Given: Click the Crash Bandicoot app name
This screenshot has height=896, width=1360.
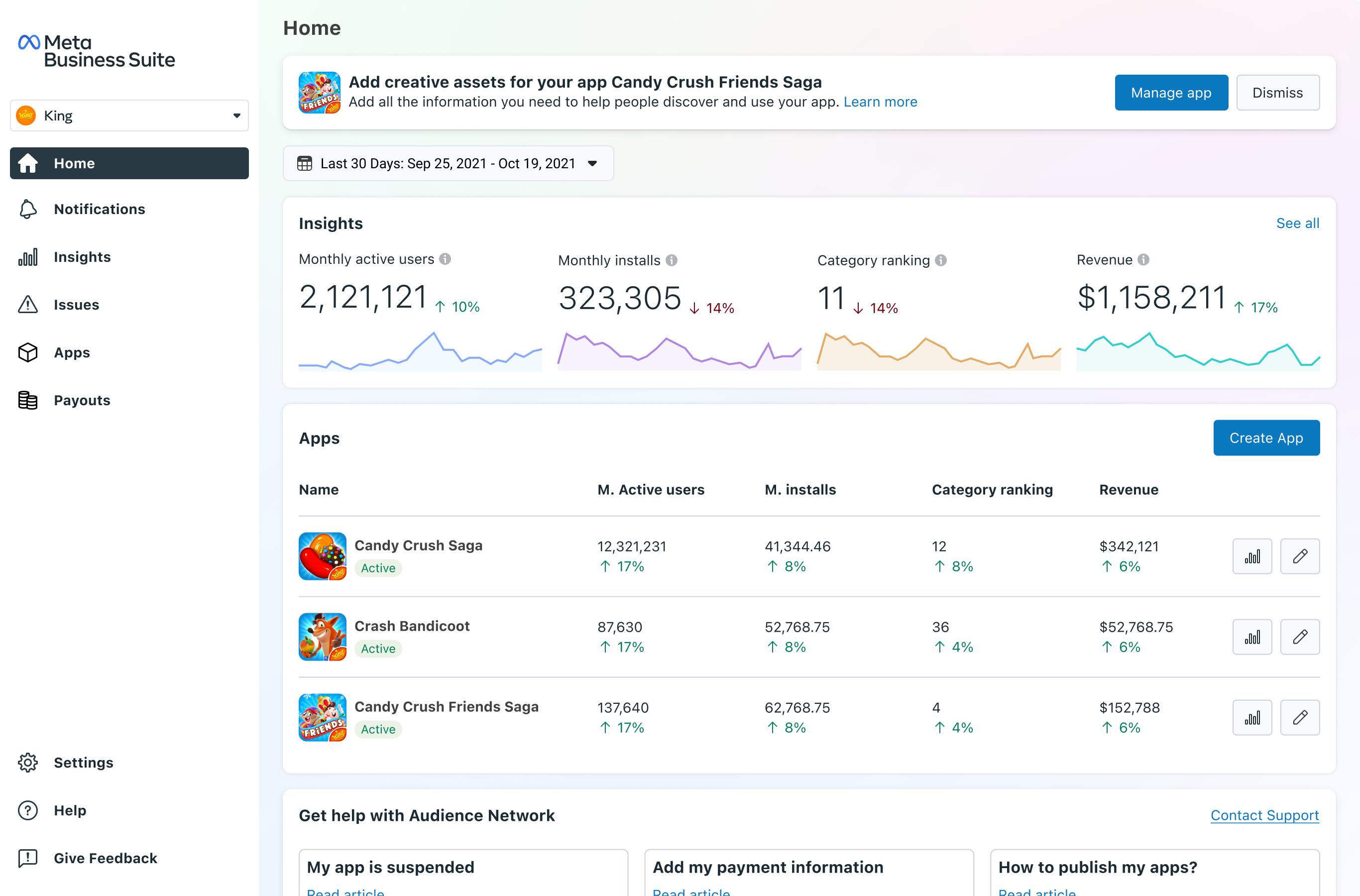Looking at the screenshot, I should (x=412, y=626).
